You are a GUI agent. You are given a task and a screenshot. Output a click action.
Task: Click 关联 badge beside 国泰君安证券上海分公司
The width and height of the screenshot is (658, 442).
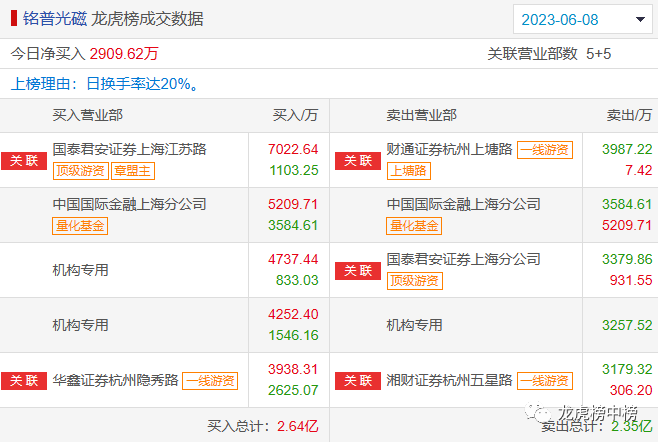pos(358,270)
